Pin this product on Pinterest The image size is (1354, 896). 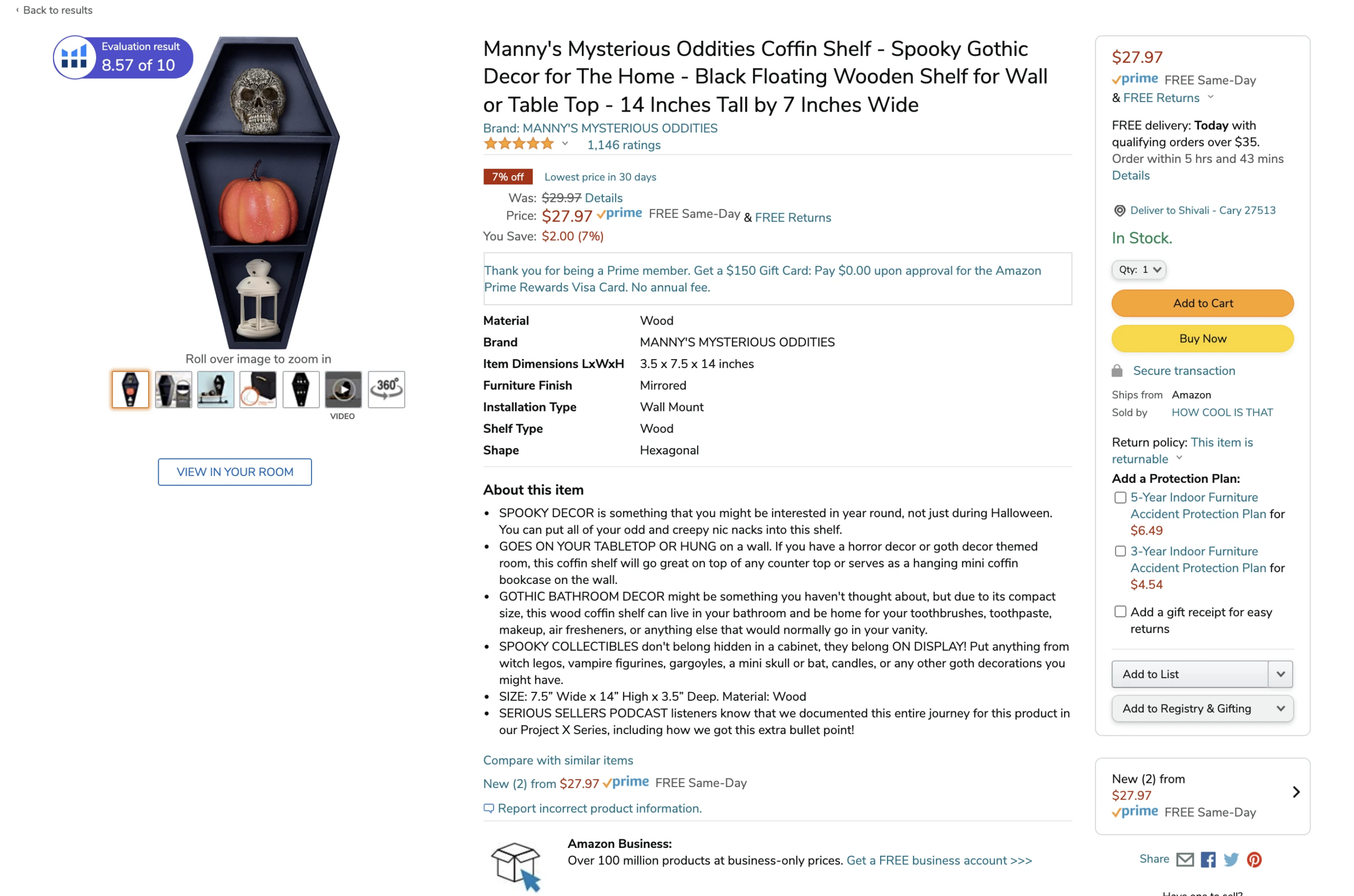[1254, 860]
